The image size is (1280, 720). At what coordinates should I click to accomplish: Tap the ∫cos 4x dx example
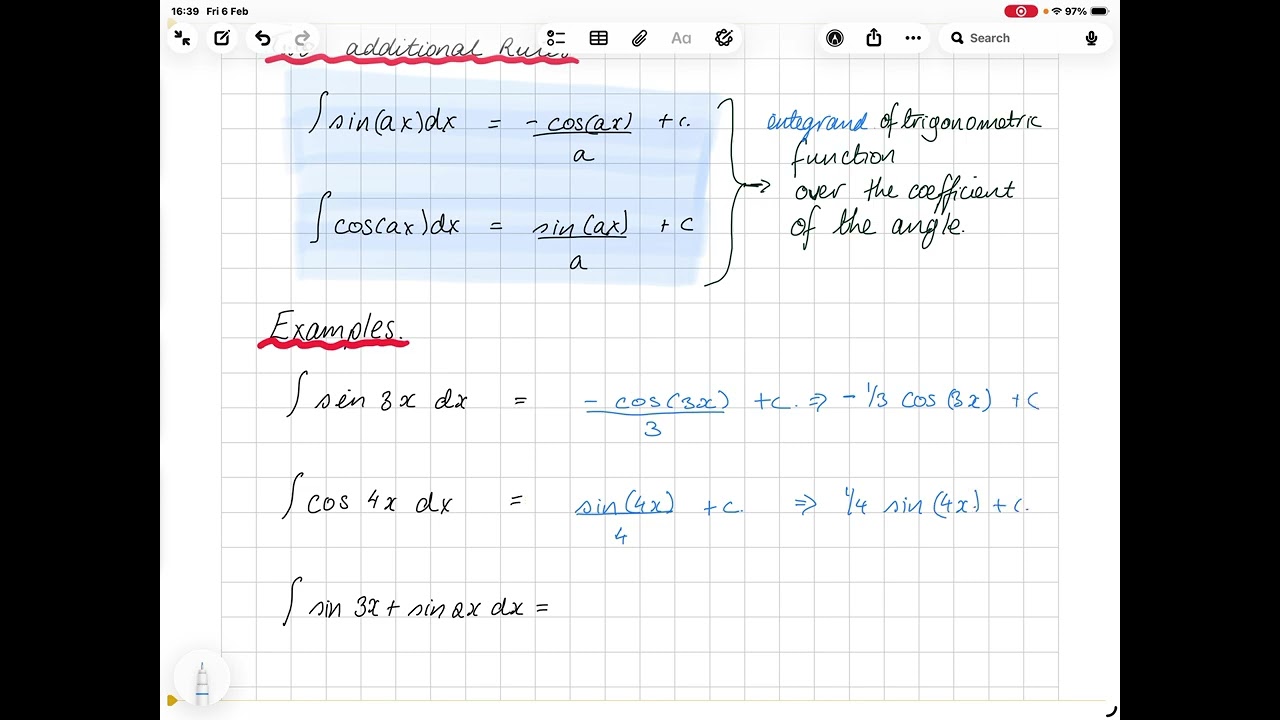click(x=367, y=500)
